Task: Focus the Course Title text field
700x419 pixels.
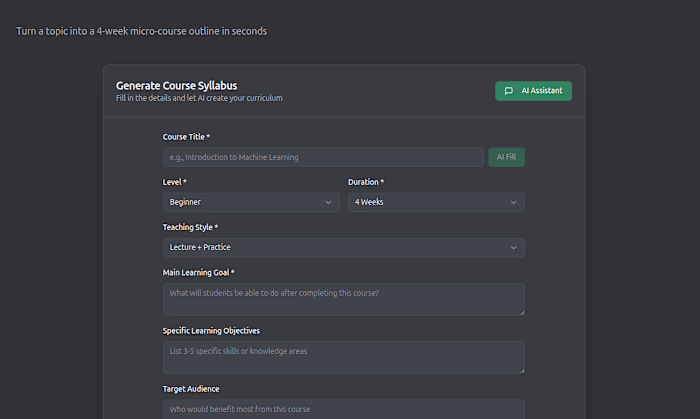Action: [x=323, y=157]
